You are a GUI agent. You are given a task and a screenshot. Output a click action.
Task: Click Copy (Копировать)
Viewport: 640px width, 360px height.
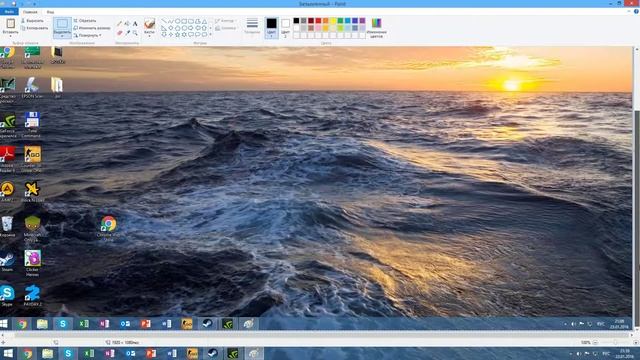(x=34, y=28)
